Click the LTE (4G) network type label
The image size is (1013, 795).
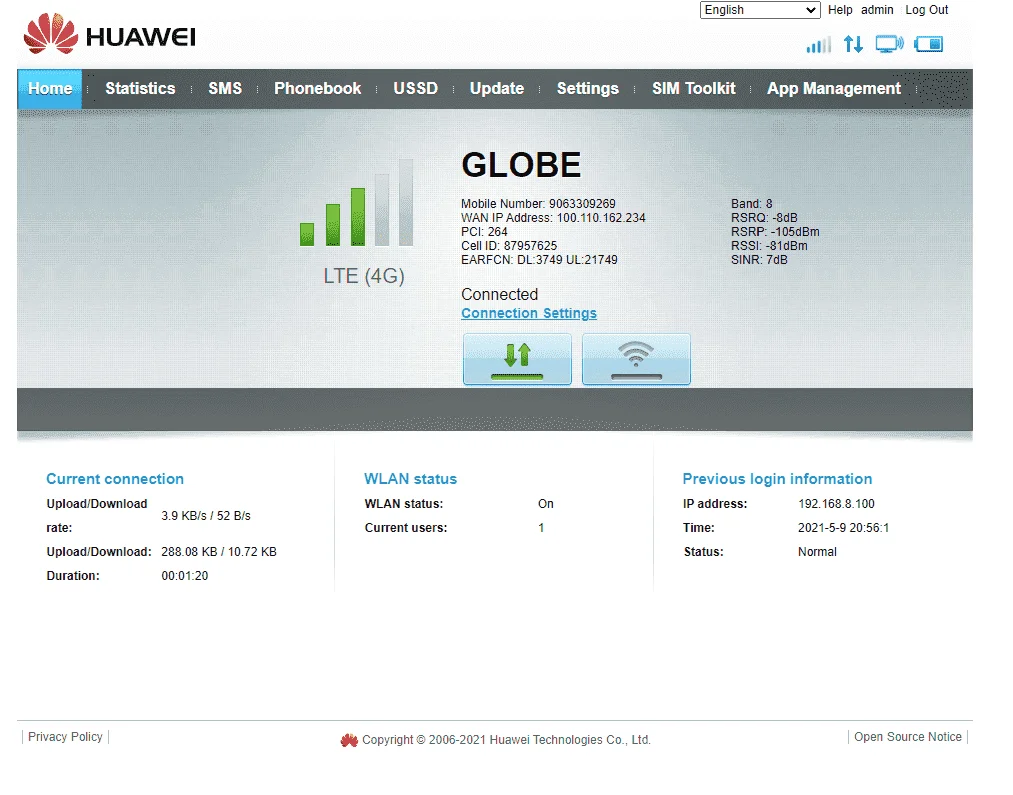364,276
